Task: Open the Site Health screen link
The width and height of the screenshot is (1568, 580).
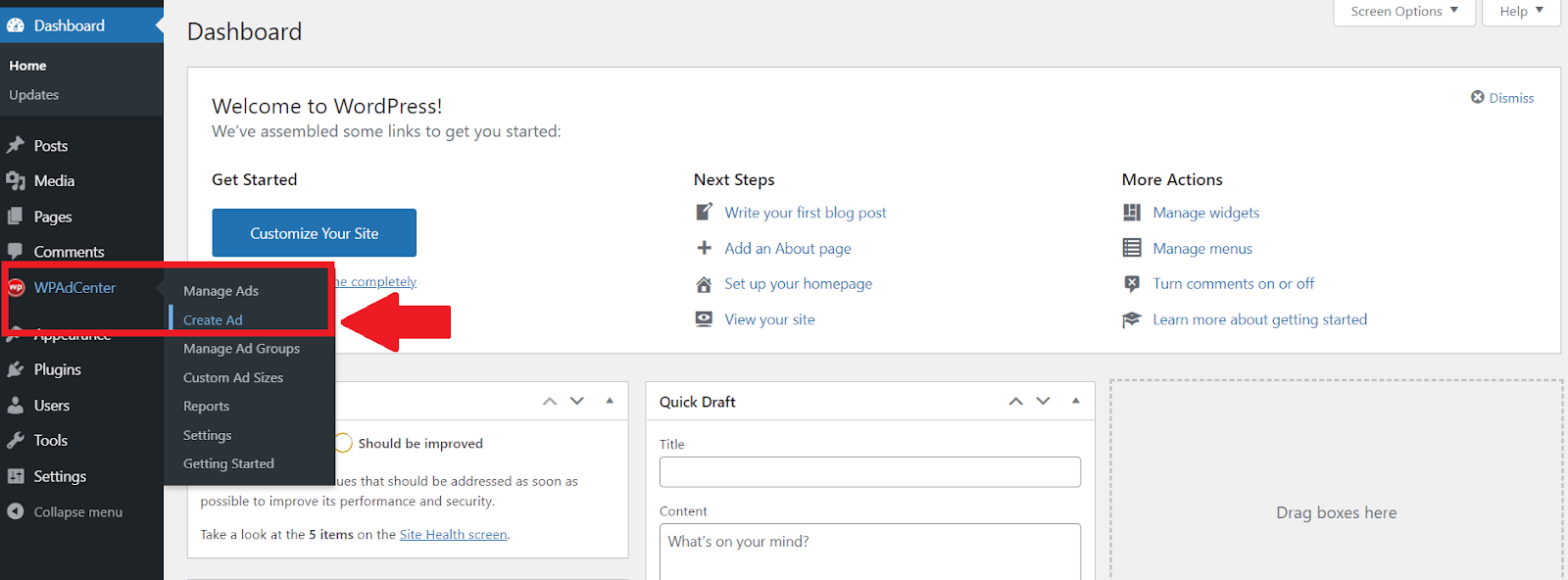Action: click(x=453, y=535)
